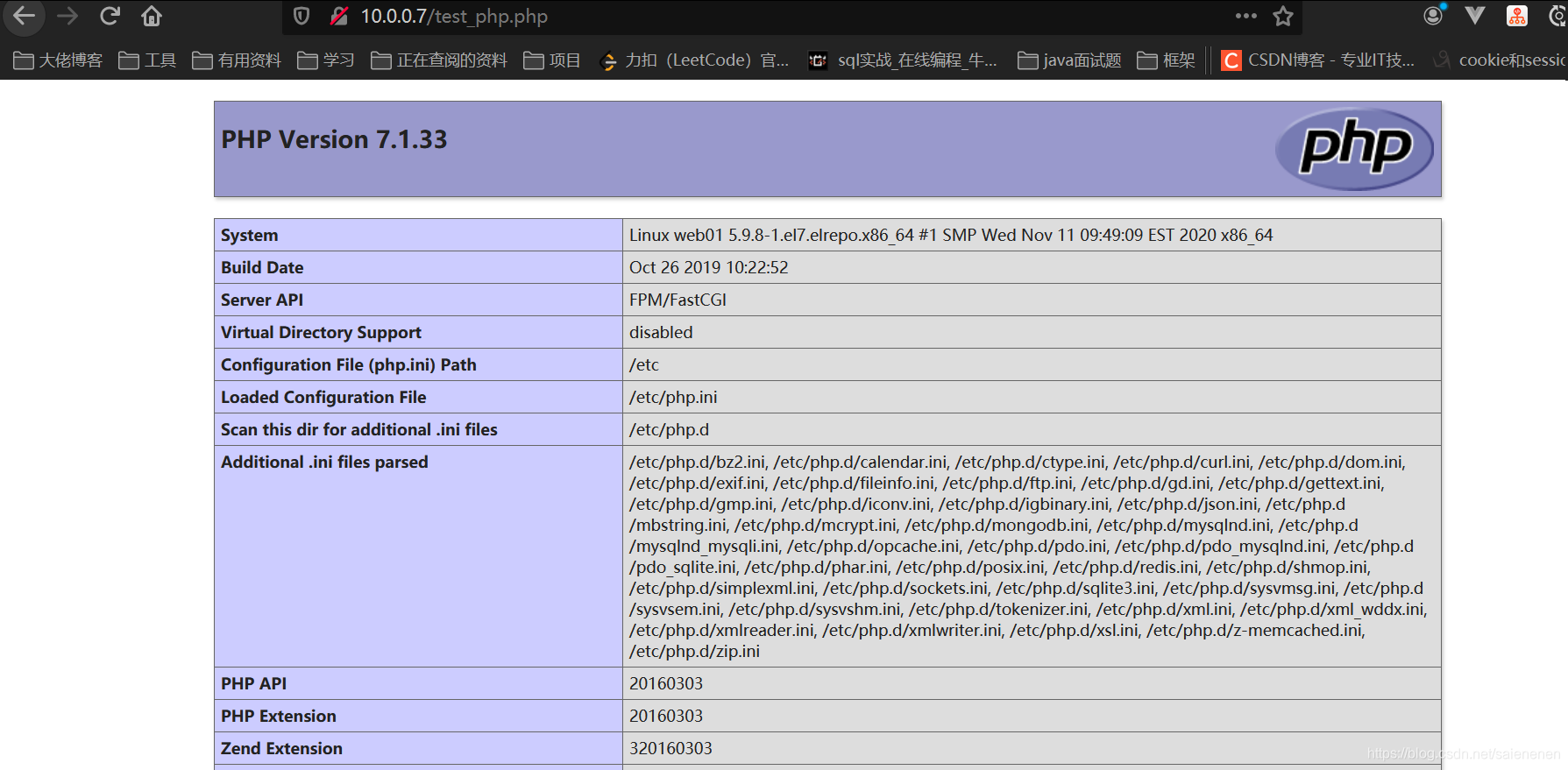Click the browser Forward arrow button

point(67,16)
